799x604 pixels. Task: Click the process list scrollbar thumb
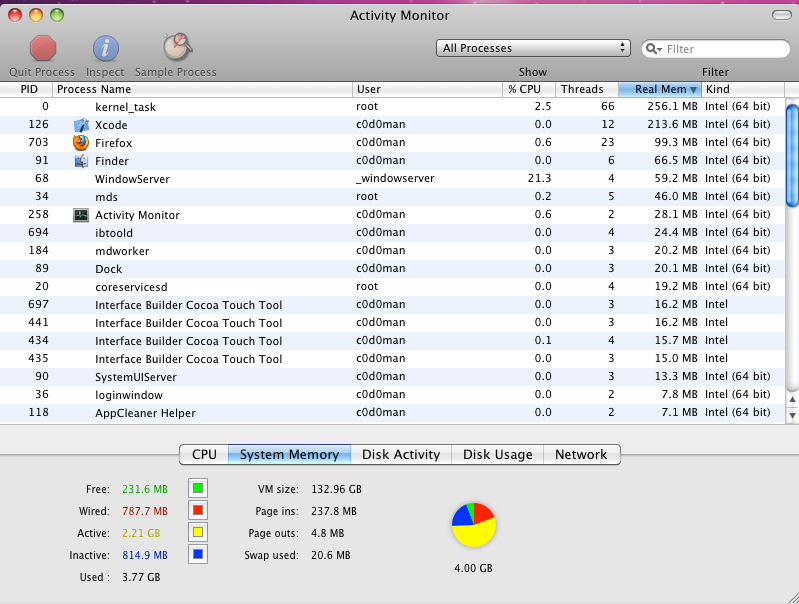click(792, 155)
